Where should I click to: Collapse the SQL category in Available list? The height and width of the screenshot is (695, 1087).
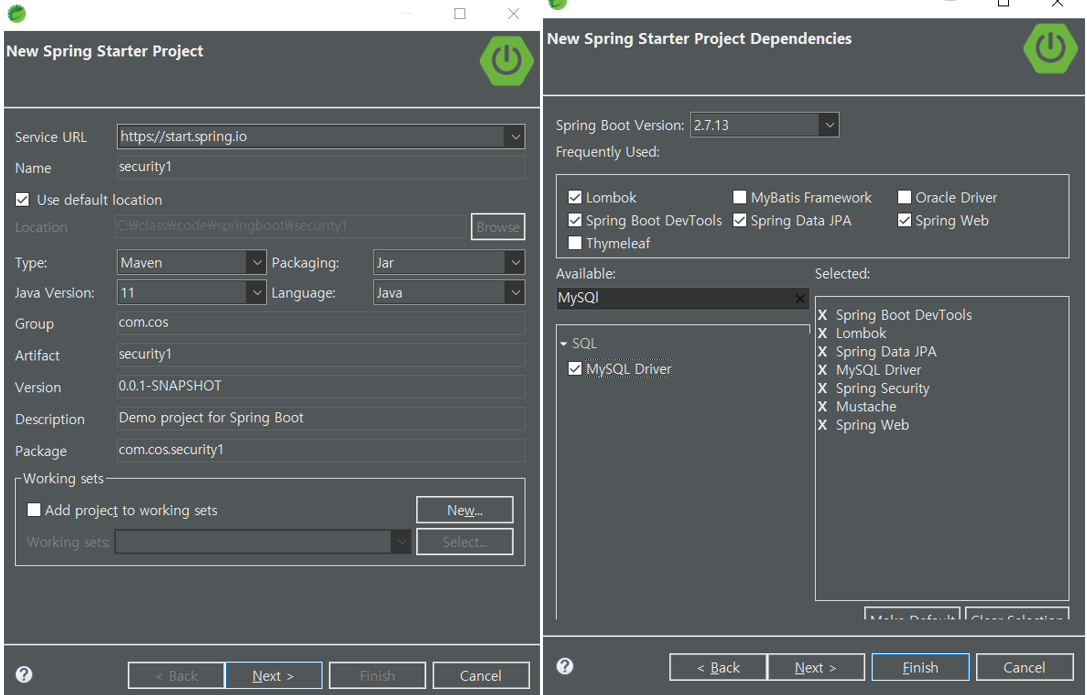tap(564, 344)
